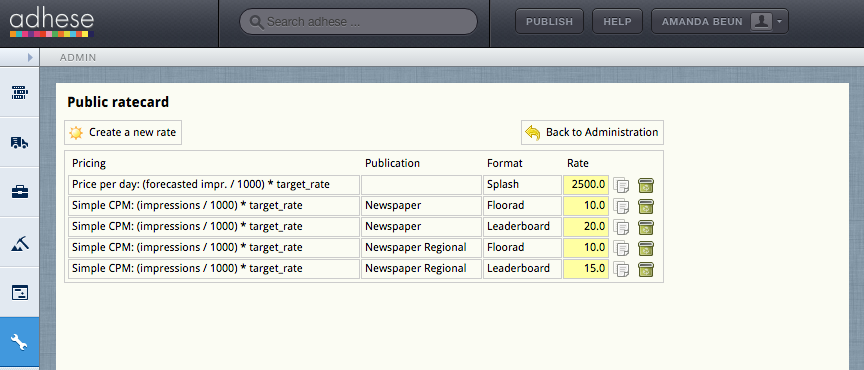Image resolution: width=864 pixels, height=370 pixels.
Task: Open the briefcase sidebar section
Action: pos(20,192)
